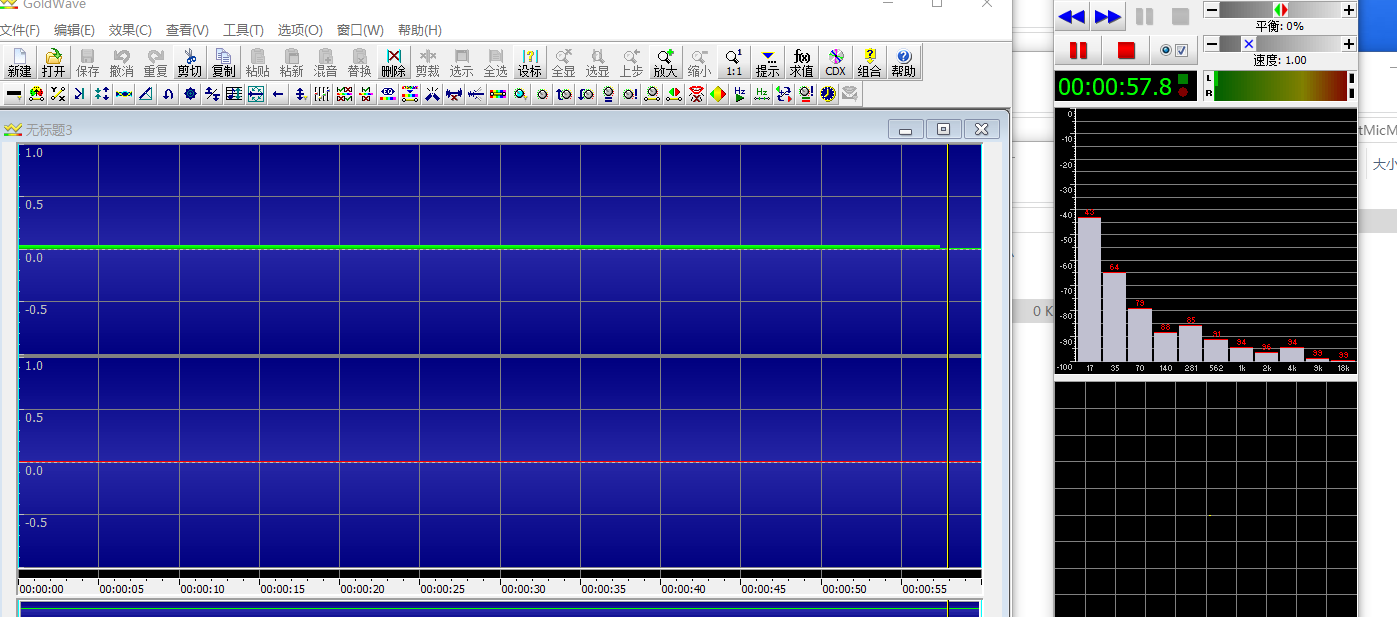Open the CDX disc reader tool
The height and width of the screenshot is (617, 1397).
(x=835, y=62)
